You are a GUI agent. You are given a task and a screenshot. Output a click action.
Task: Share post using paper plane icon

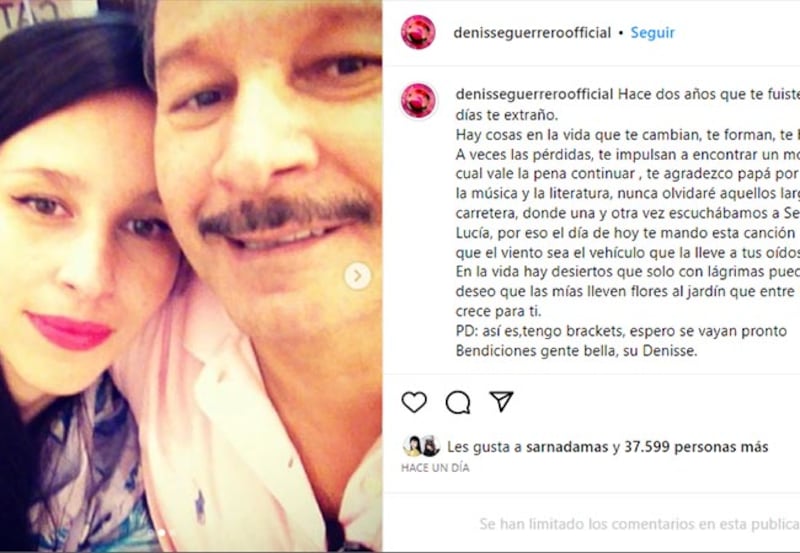pyautogui.click(x=501, y=401)
